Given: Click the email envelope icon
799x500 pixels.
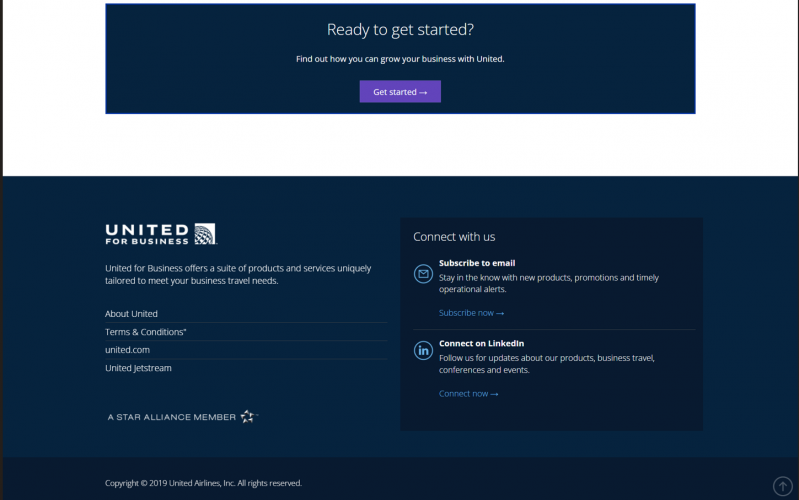Looking at the screenshot, I should click(423, 274).
